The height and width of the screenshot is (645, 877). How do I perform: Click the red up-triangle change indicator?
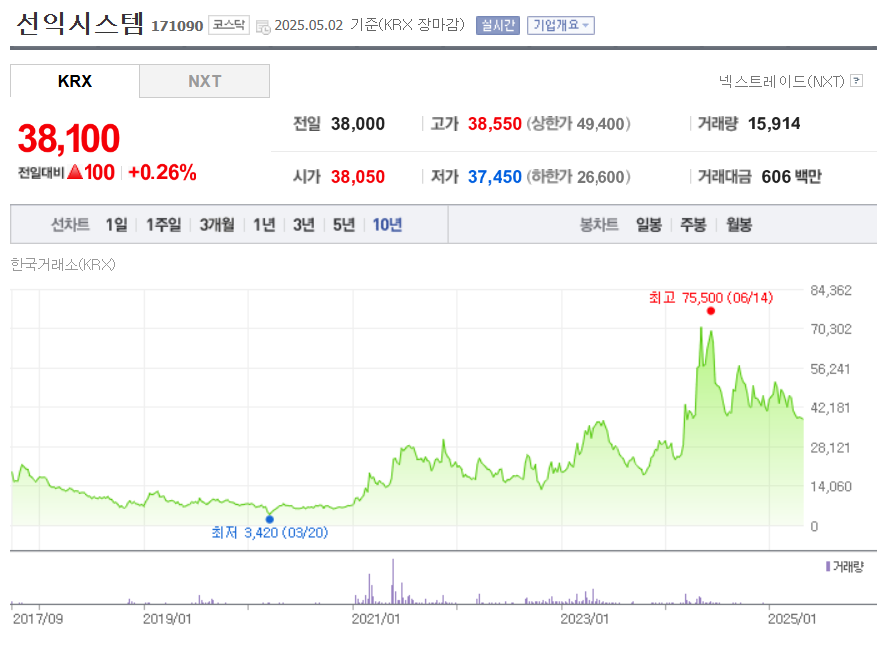pos(75,172)
